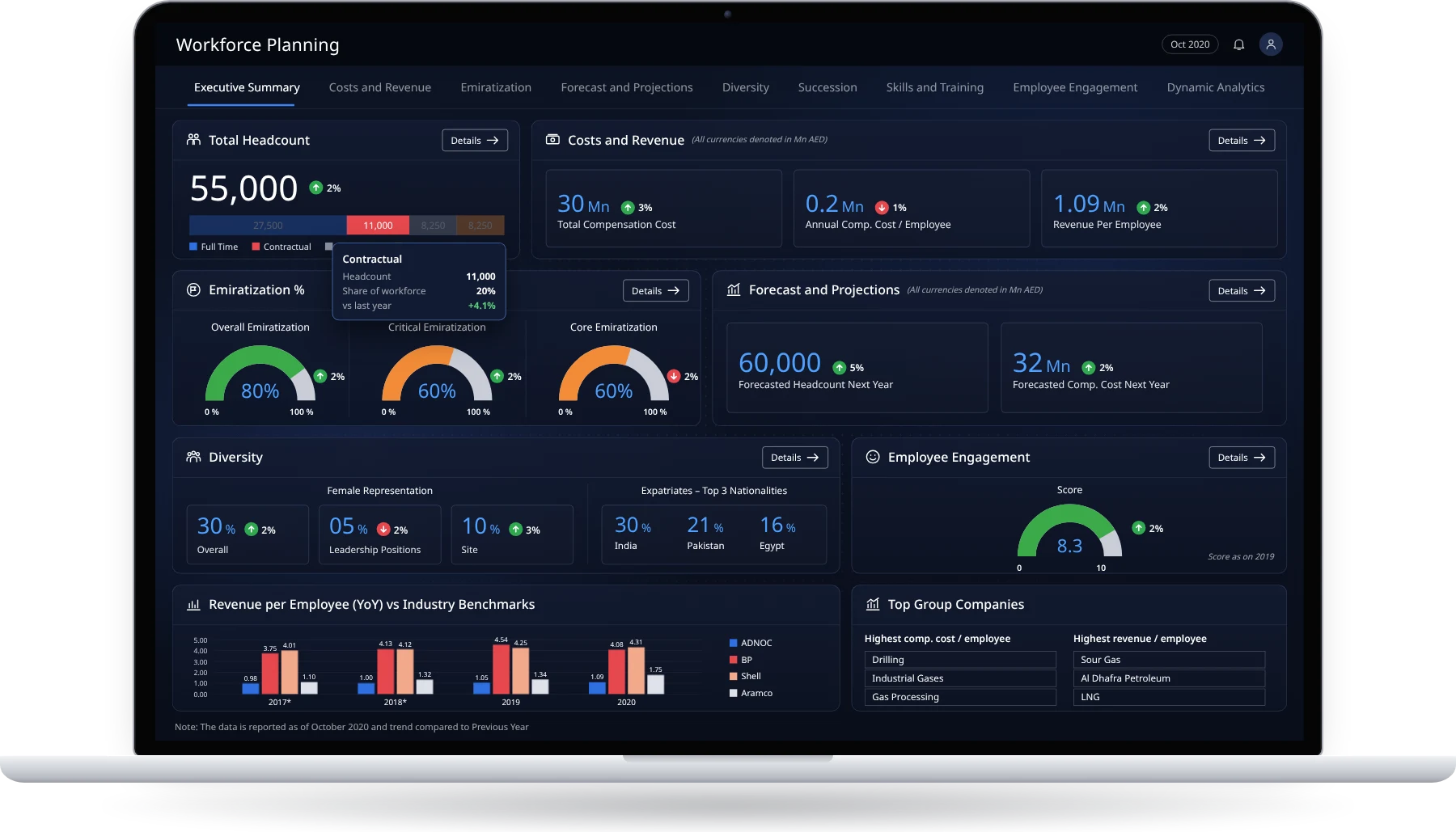Select Drilling under Highest comp. cost
1456x832 pixels.
(x=960, y=660)
